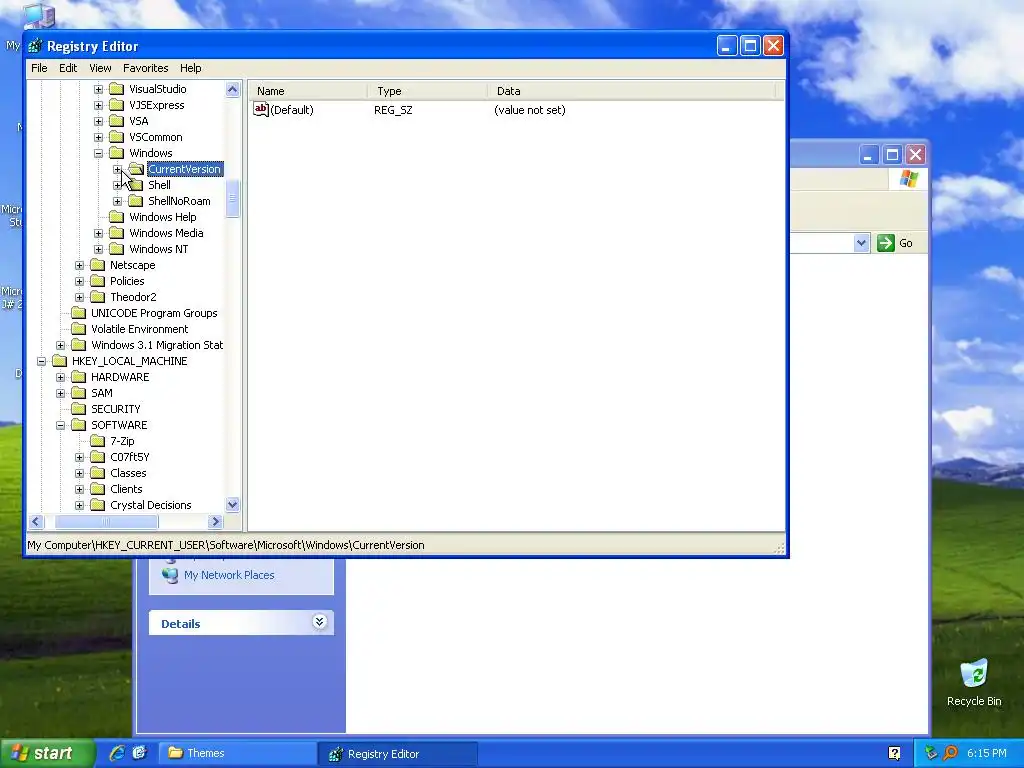
Task: Click the Windows Media folder icon
Action: (116, 233)
